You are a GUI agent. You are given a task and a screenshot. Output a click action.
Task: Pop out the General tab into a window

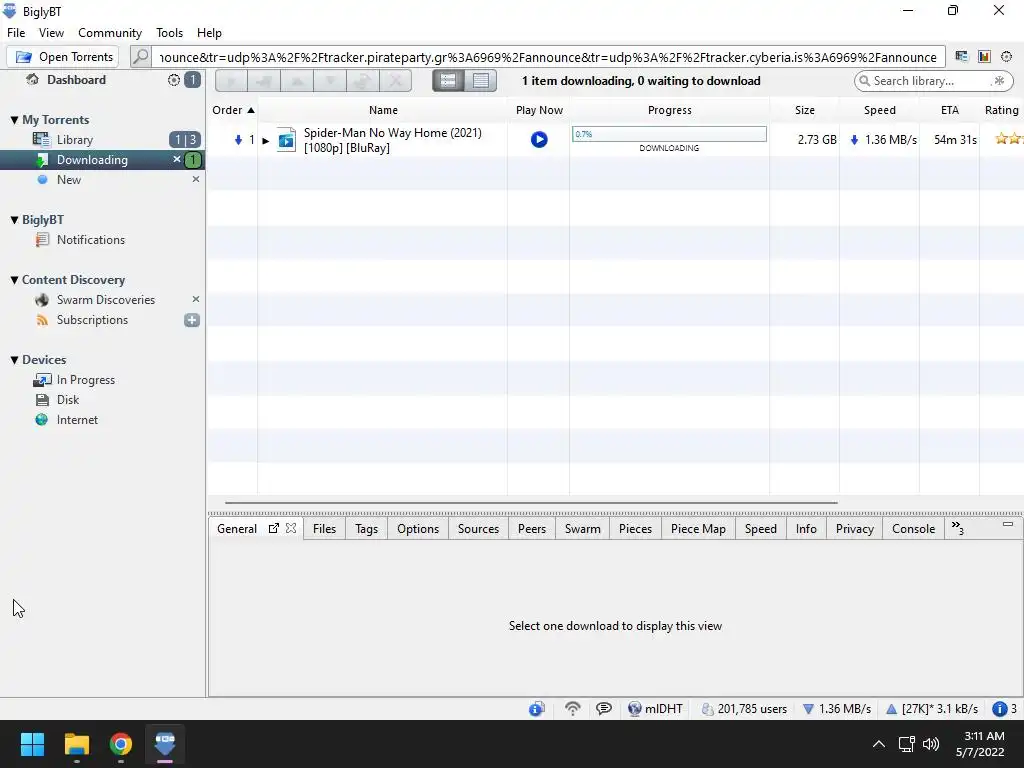point(274,528)
